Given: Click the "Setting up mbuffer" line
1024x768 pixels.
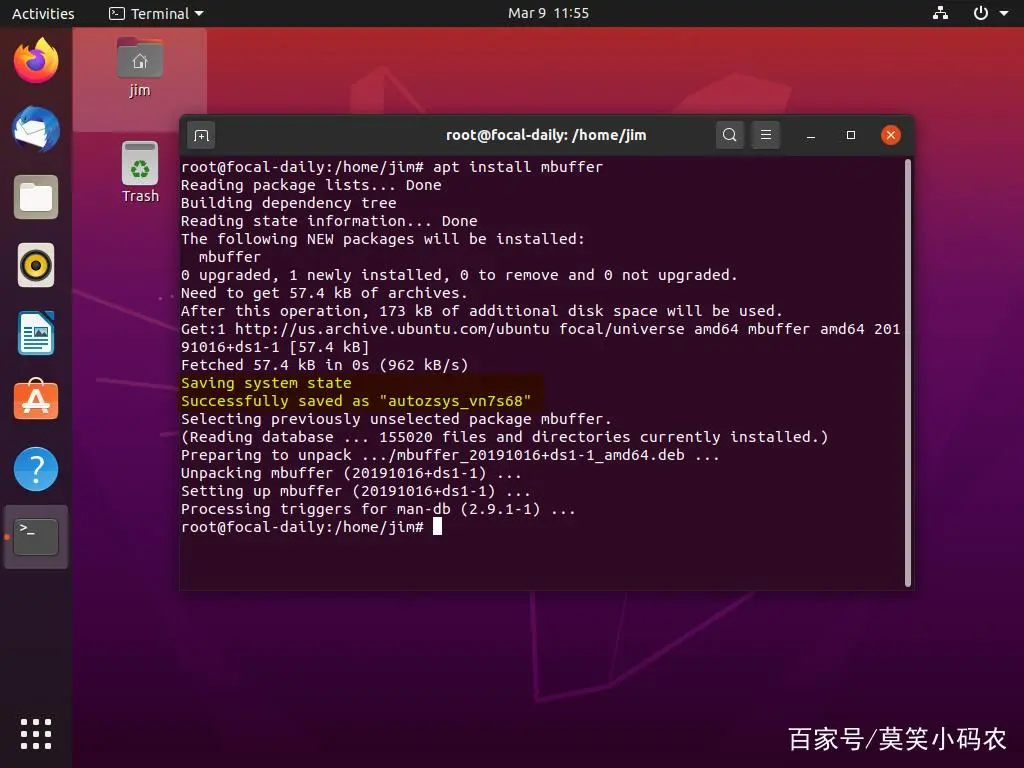Looking at the screenshot, I should [x=356, y=491].
